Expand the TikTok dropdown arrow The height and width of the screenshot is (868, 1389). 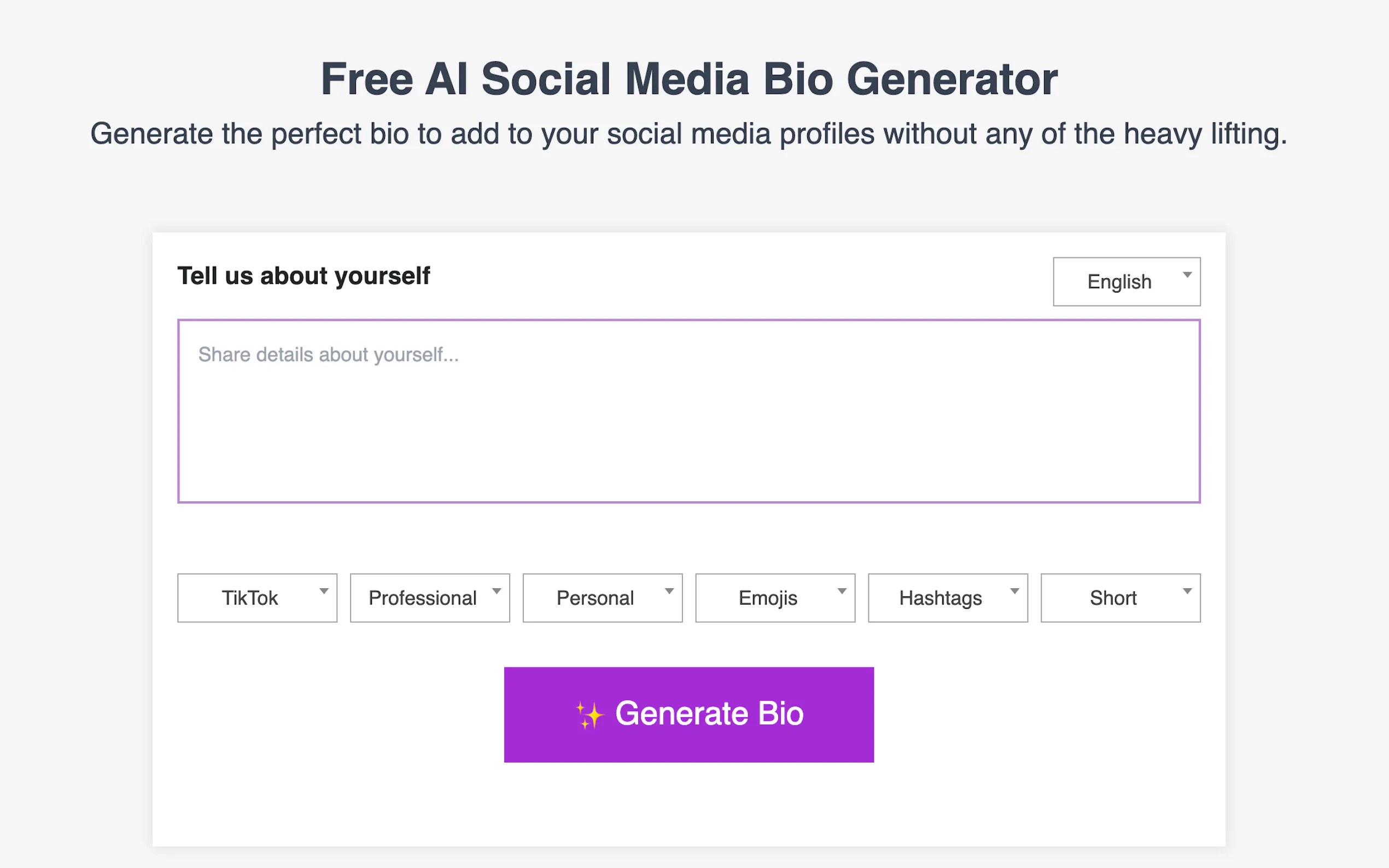(324, 591)
